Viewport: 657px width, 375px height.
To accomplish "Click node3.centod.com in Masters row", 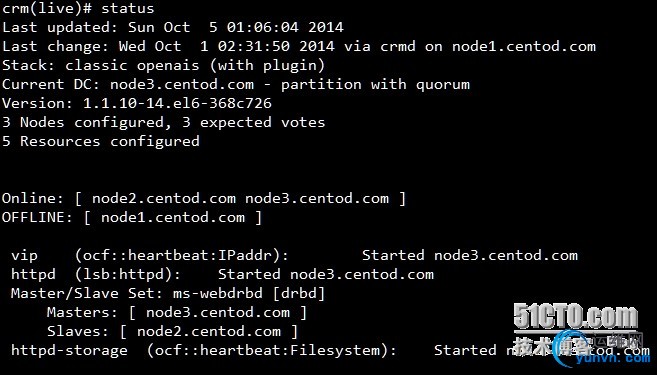I will 218,313.
